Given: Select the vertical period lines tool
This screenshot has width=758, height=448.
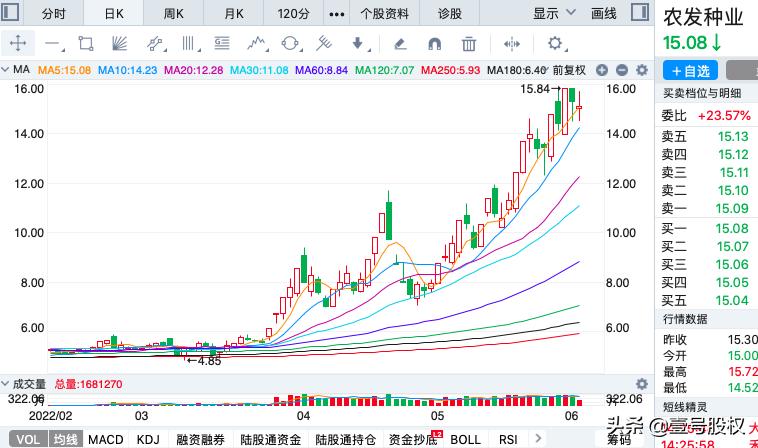Looking at the screenshot, I should pyautogui.click(x=190, y=44).
